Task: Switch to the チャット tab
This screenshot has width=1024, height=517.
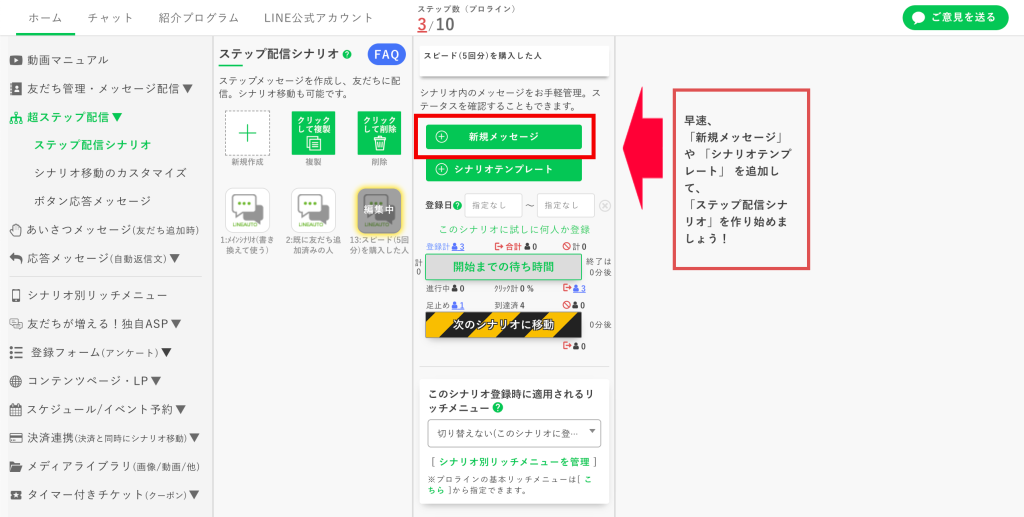Action: click(x=110, y=18)
